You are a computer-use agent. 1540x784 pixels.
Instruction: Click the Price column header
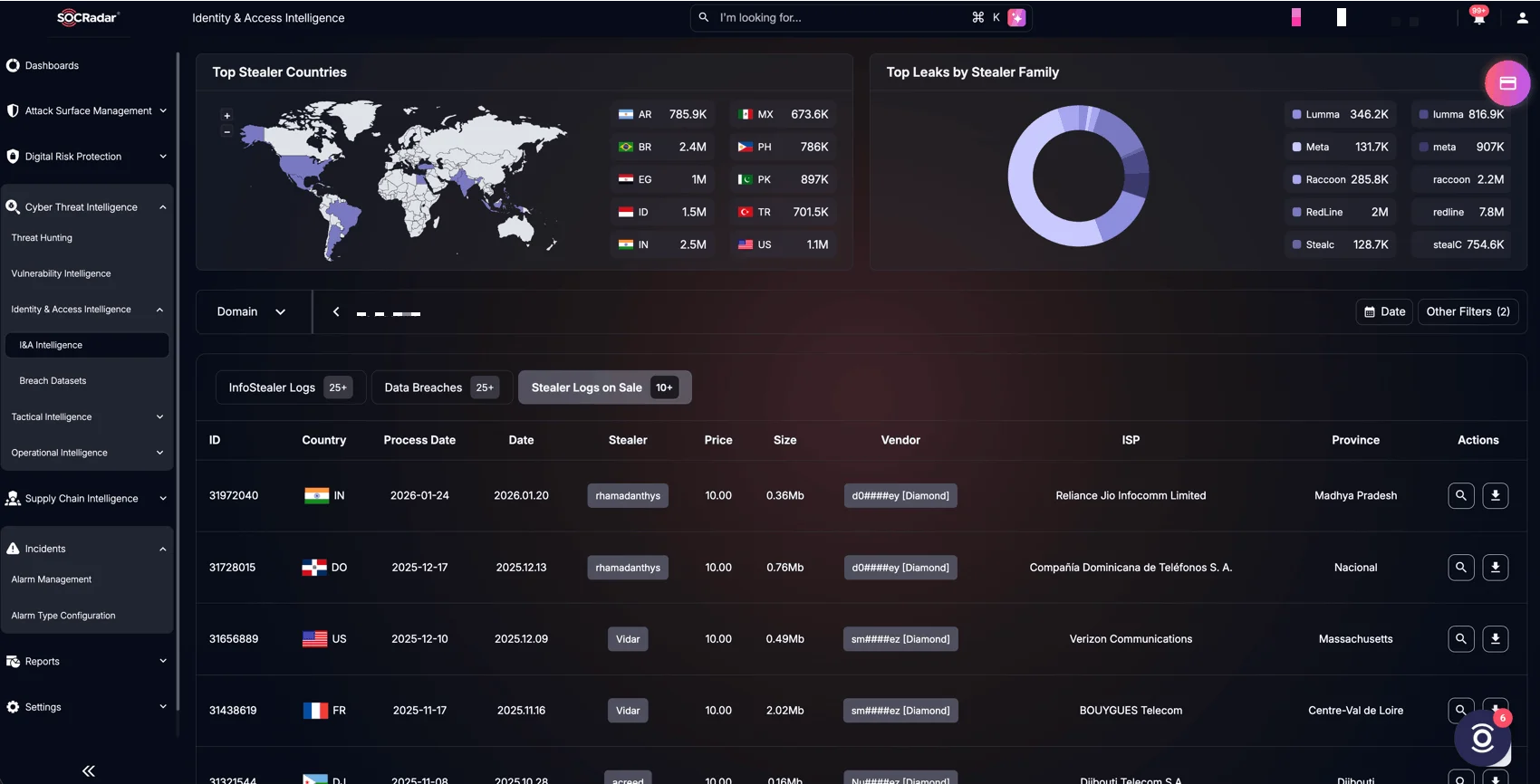coord(718,440)
